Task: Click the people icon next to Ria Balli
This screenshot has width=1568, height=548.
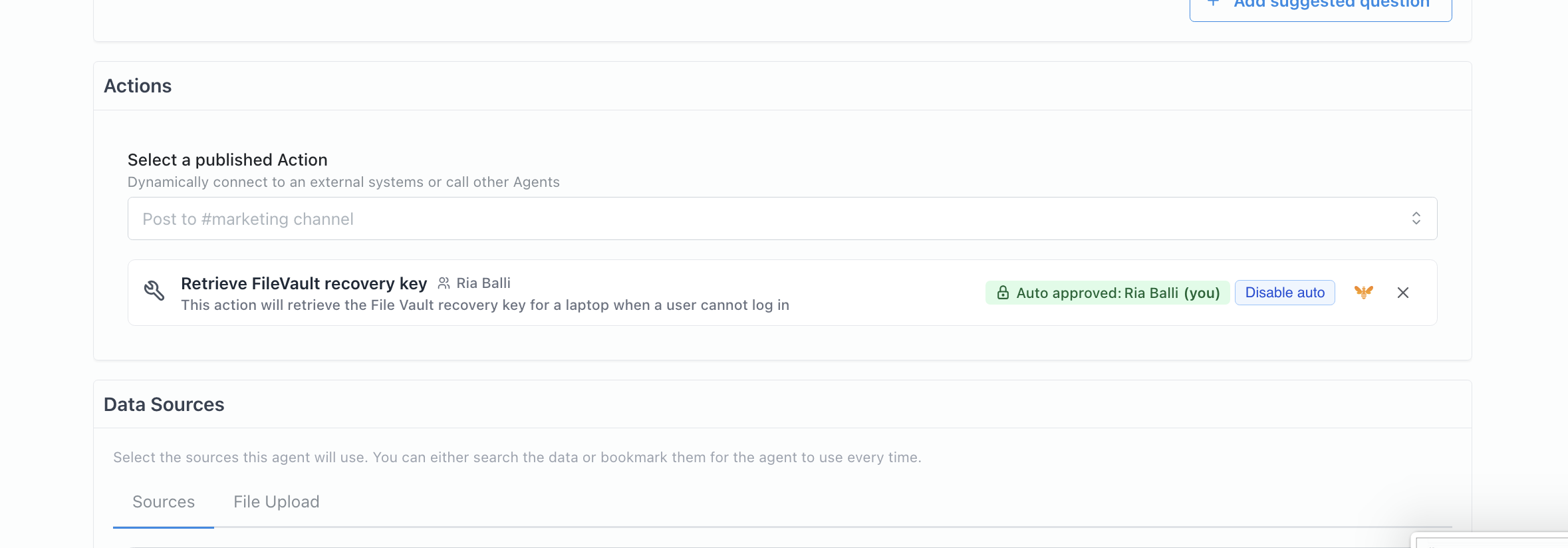Action: click(444, 283)
